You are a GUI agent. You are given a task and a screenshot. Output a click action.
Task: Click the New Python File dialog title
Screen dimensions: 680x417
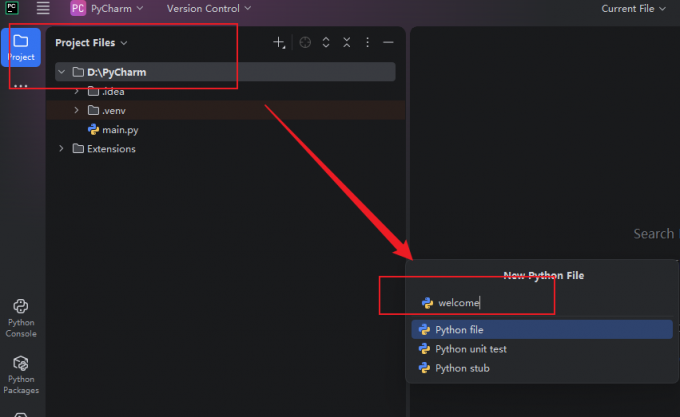(543, 276)
